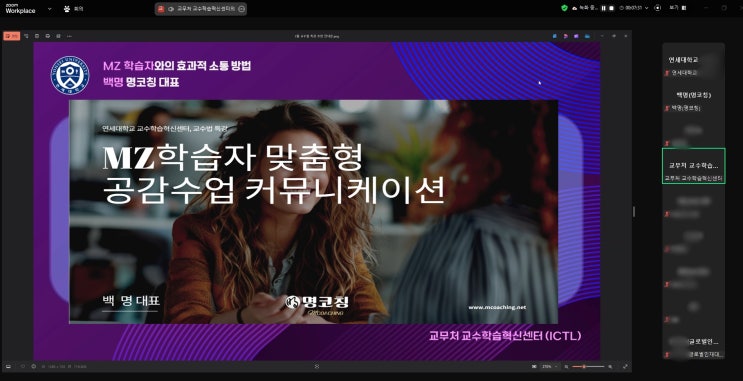
Task: Click the purple Designer icon in viewer title bar
Action: tap(576, 36)
